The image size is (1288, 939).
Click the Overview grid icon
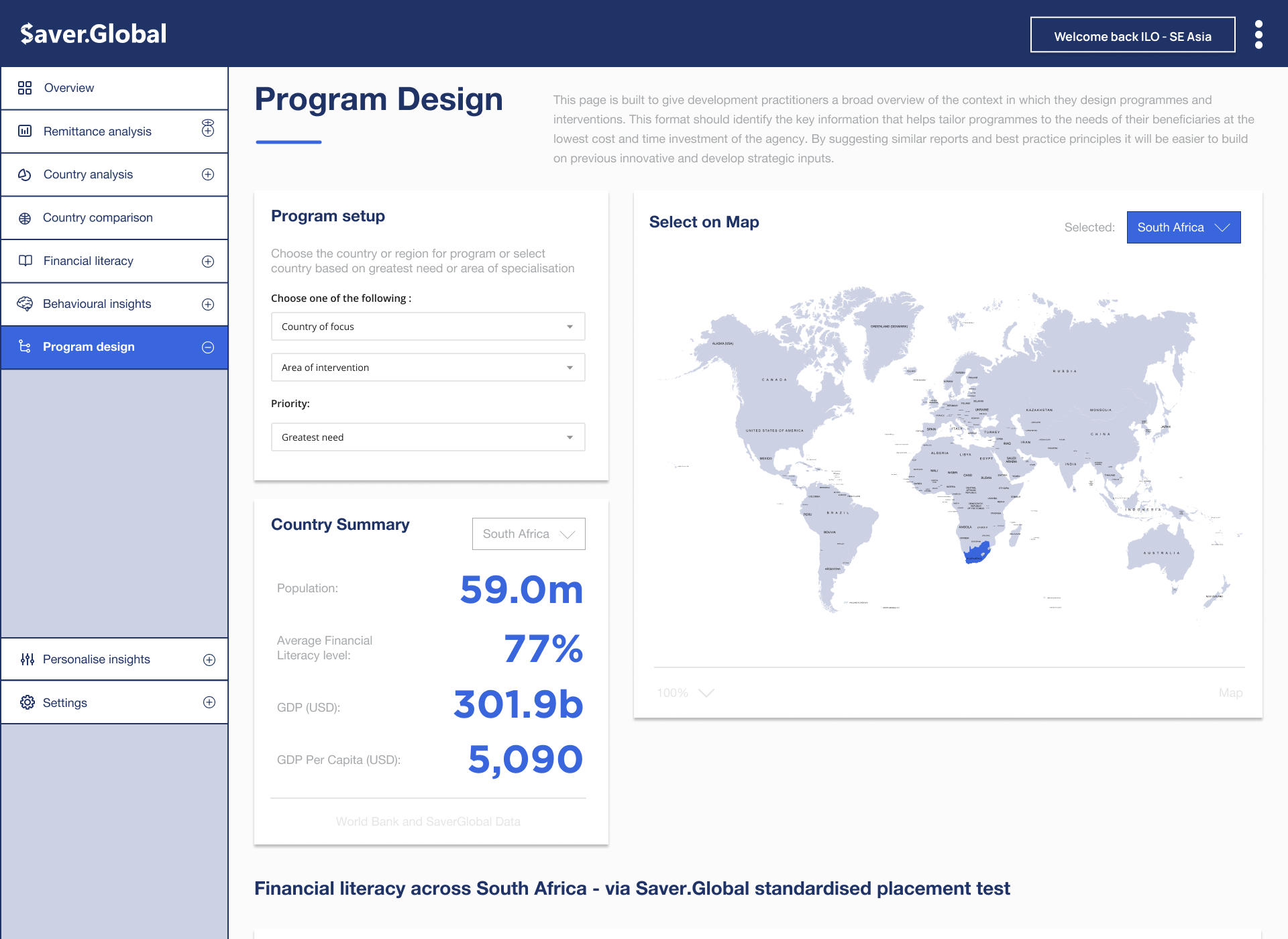pos(25,88)
